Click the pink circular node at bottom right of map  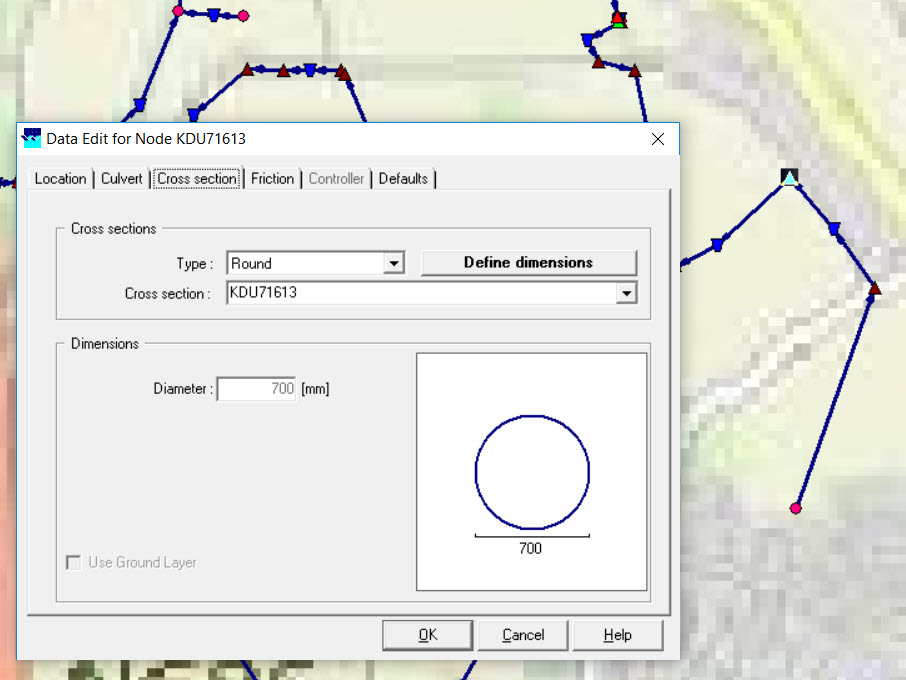tap(796, 508)
